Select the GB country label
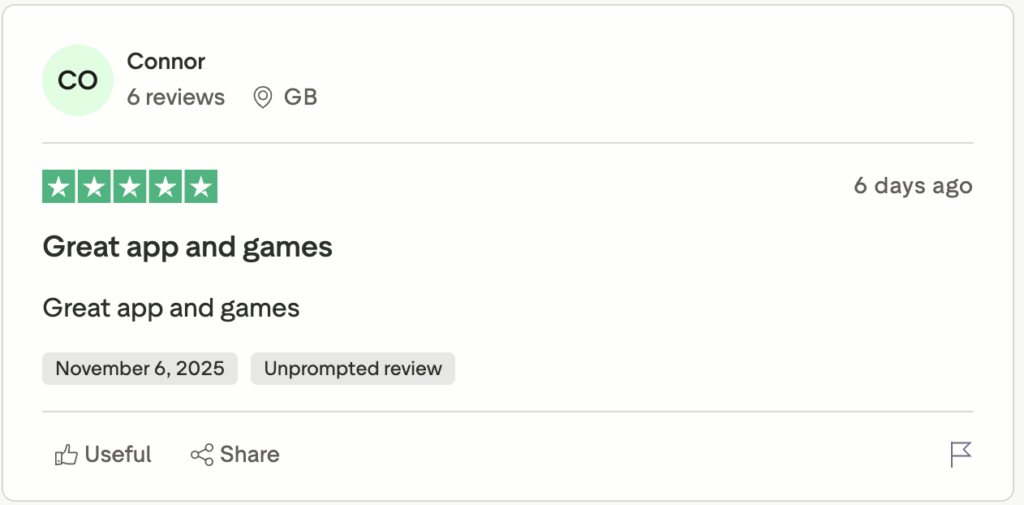The height and width of the screenshot is (505, 1024). [301, 97]
